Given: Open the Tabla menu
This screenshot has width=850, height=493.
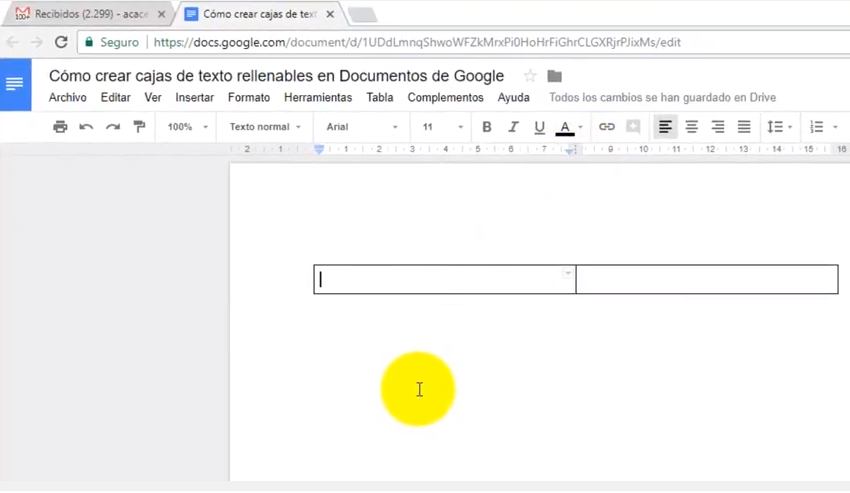Looking at the screenshot, I should 379,98.
